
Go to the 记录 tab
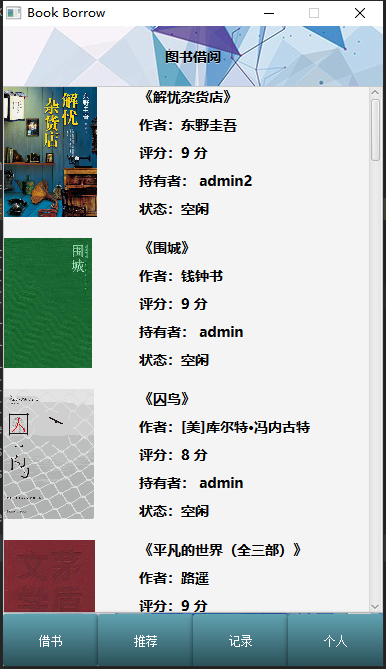(x=240, y=640)
